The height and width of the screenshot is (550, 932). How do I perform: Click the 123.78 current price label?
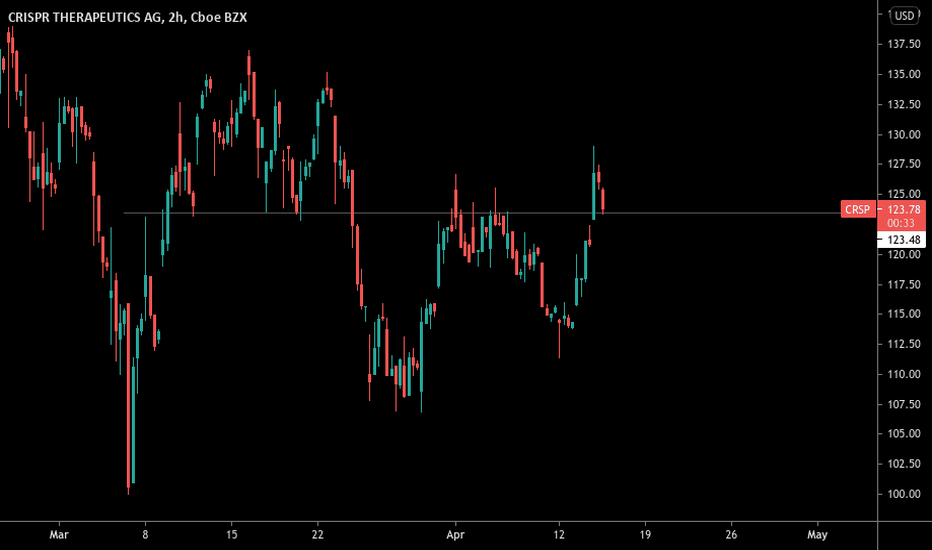903,209
